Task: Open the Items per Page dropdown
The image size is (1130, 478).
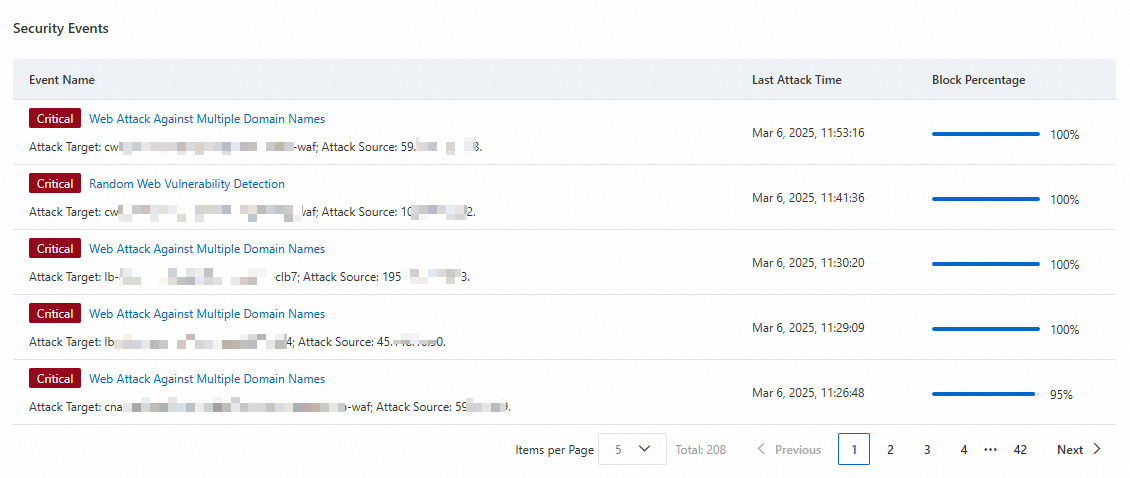Action: point(632,450)
